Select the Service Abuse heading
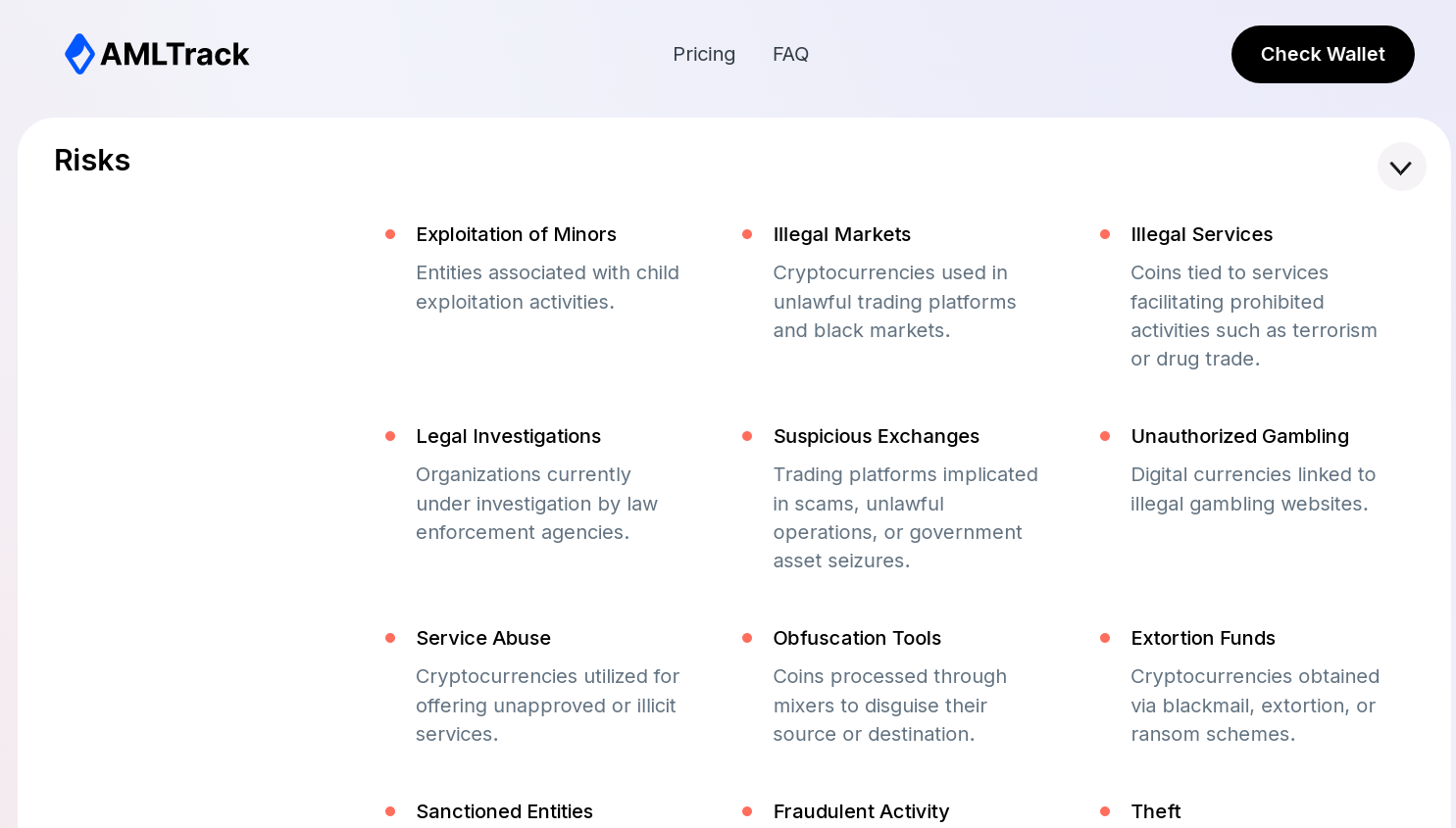Viewport: 1456px width, 828px height. coord(483,638)
